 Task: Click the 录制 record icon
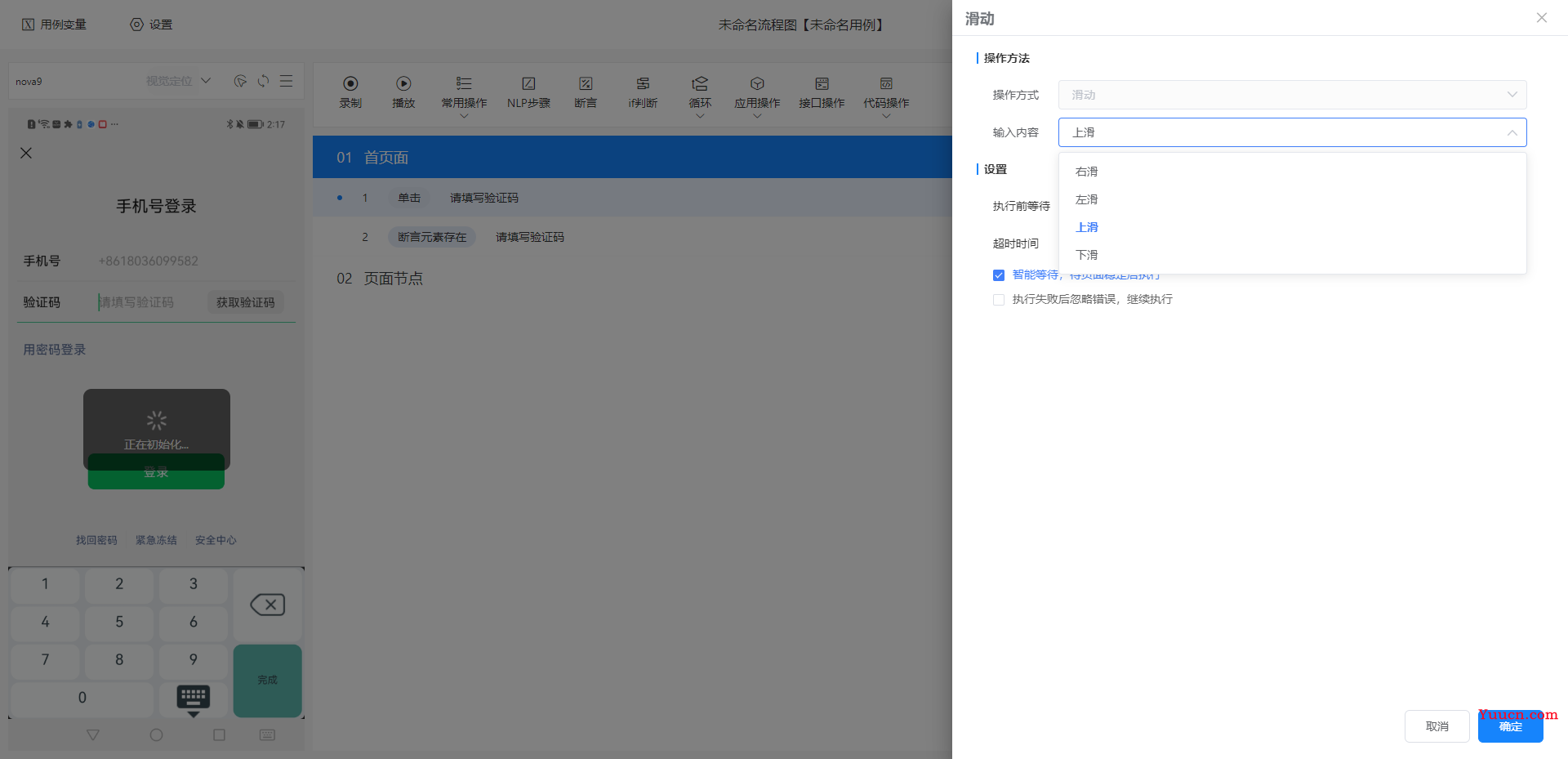pos(350,83)
